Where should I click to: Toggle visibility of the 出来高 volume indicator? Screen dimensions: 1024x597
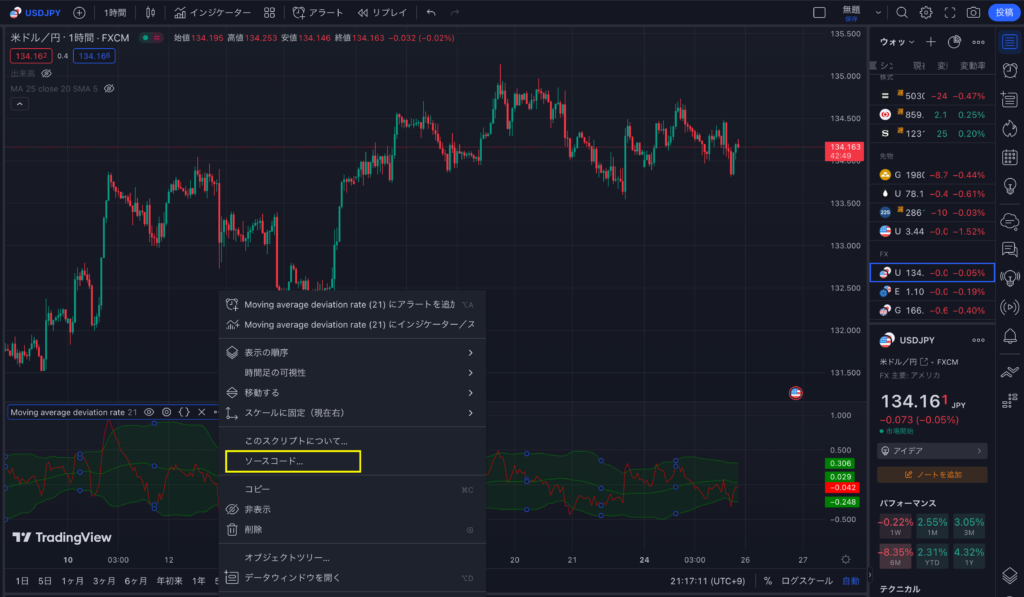pos(46,73)
